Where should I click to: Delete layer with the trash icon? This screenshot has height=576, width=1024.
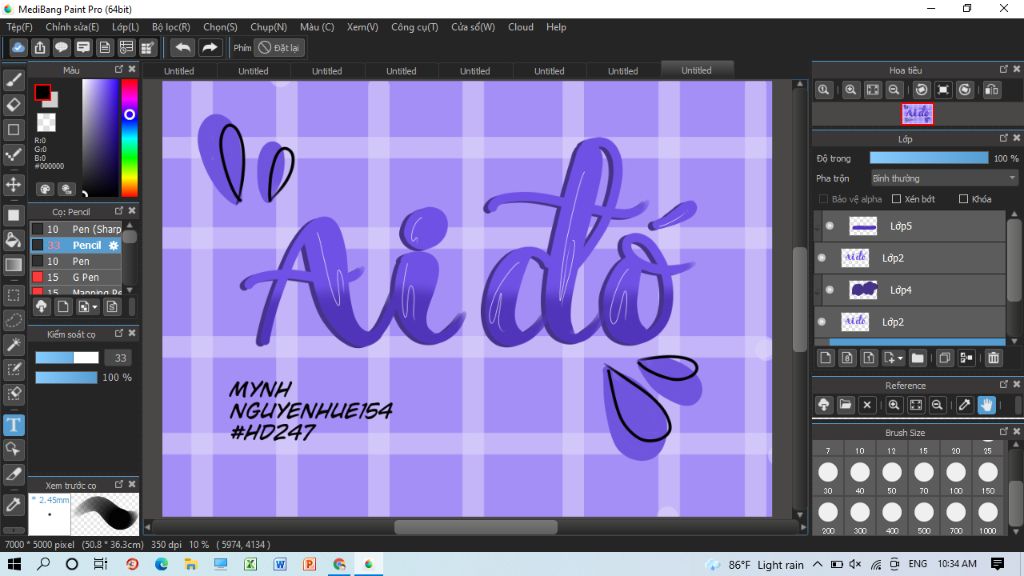click(x=993, y=358)
